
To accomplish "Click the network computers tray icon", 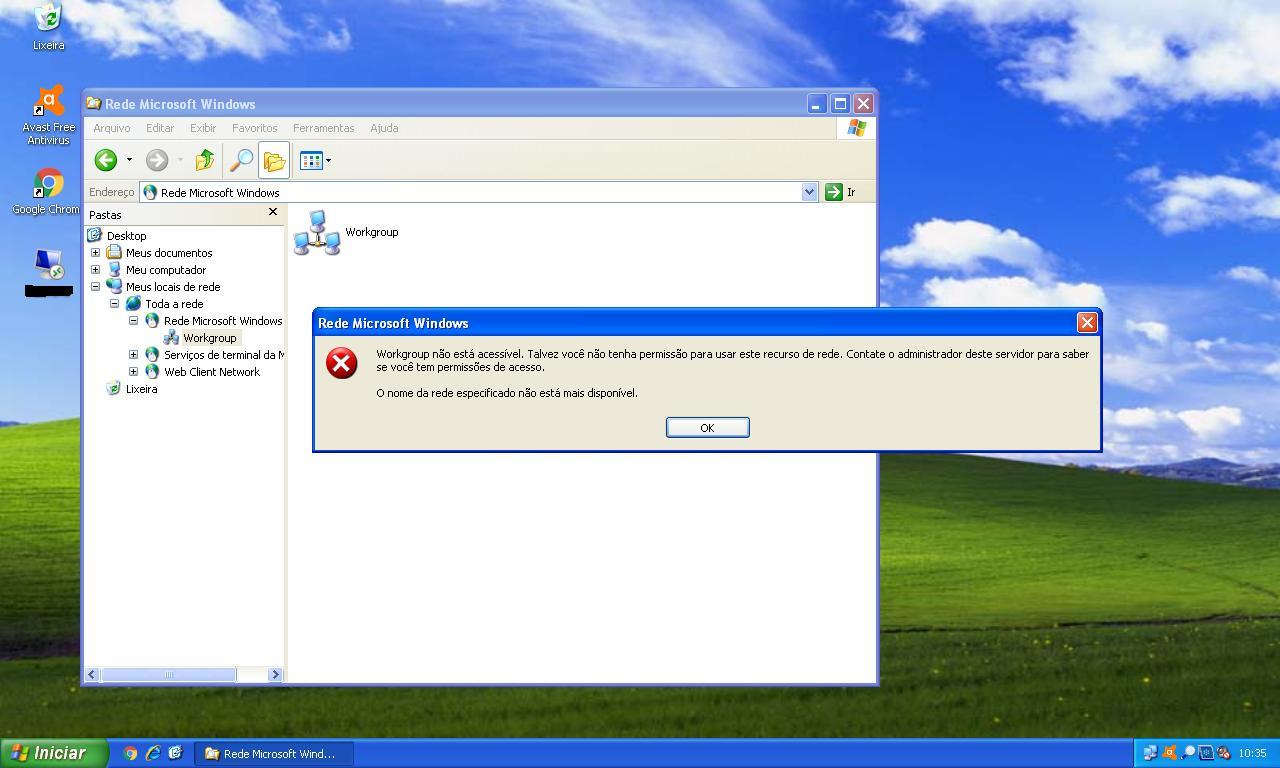I will click(1150, 753).
